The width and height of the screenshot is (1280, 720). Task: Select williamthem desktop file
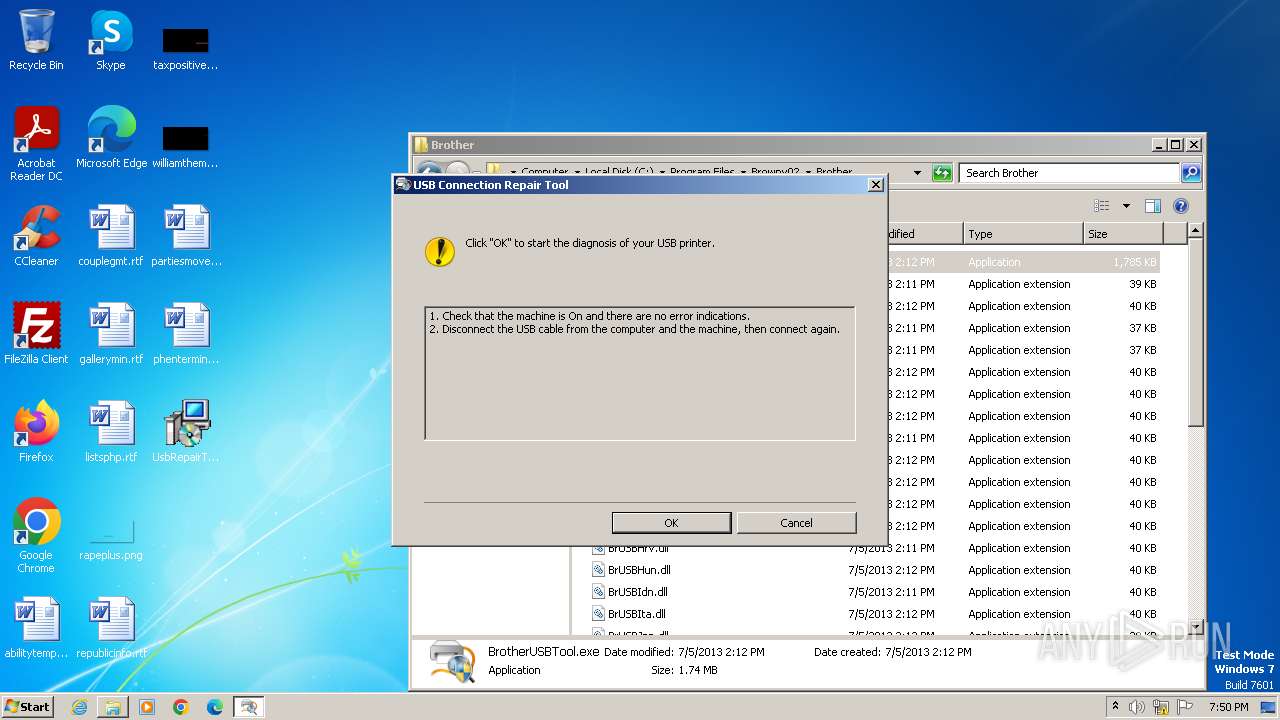tap(186, 146)
